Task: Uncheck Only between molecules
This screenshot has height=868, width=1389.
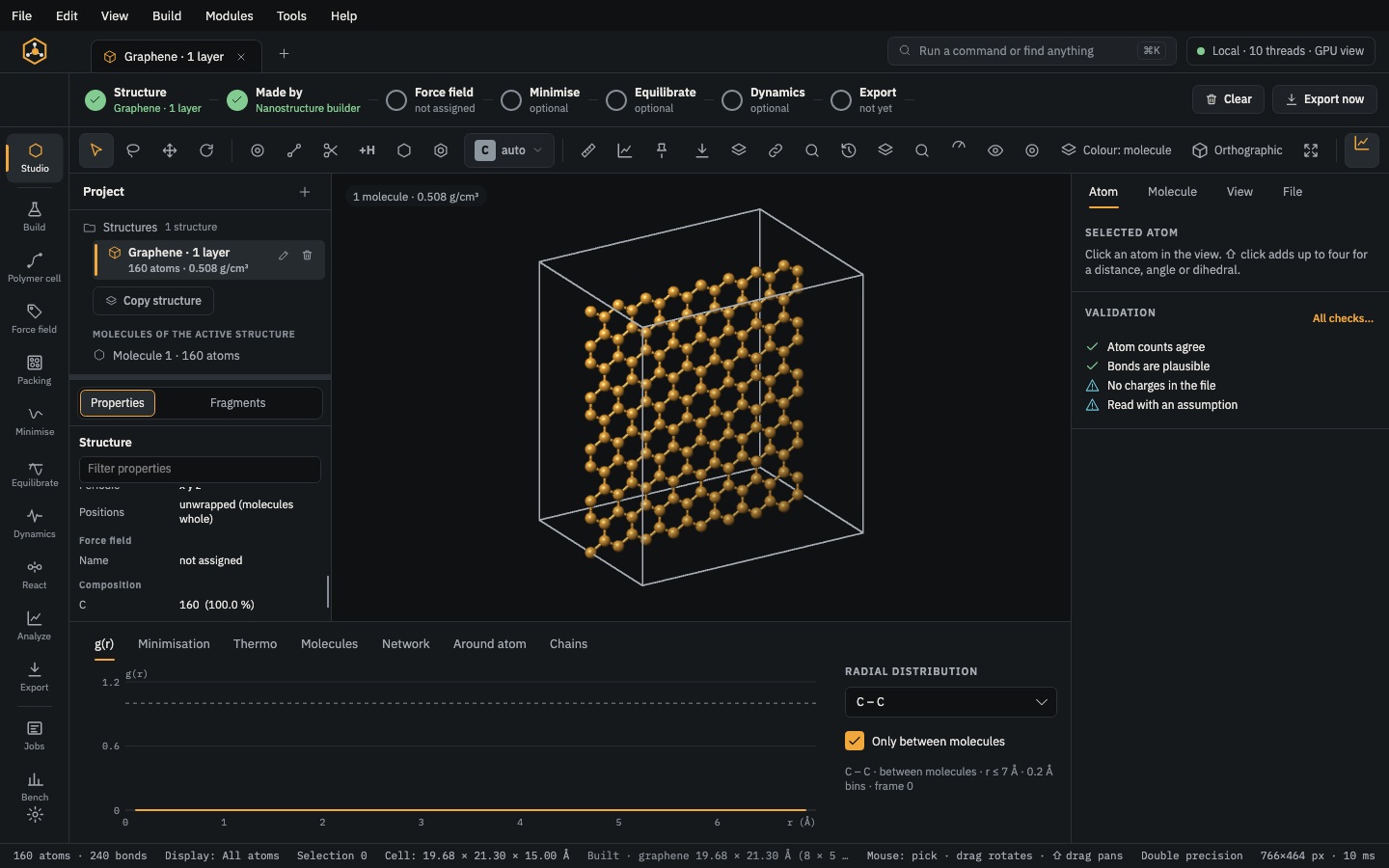Action: (855, 741)
